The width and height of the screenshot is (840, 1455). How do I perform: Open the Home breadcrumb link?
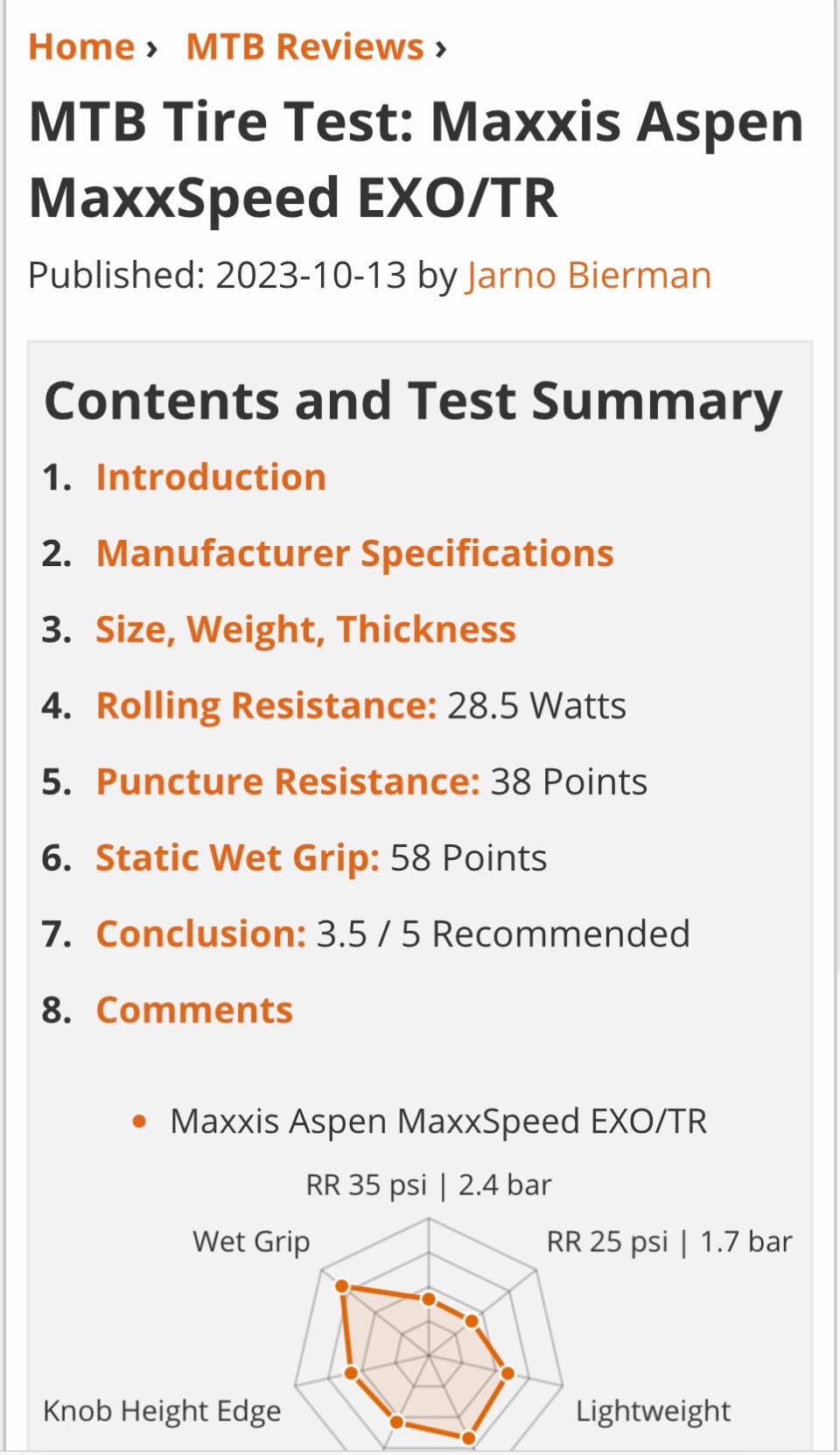click(x=81, y=47)
